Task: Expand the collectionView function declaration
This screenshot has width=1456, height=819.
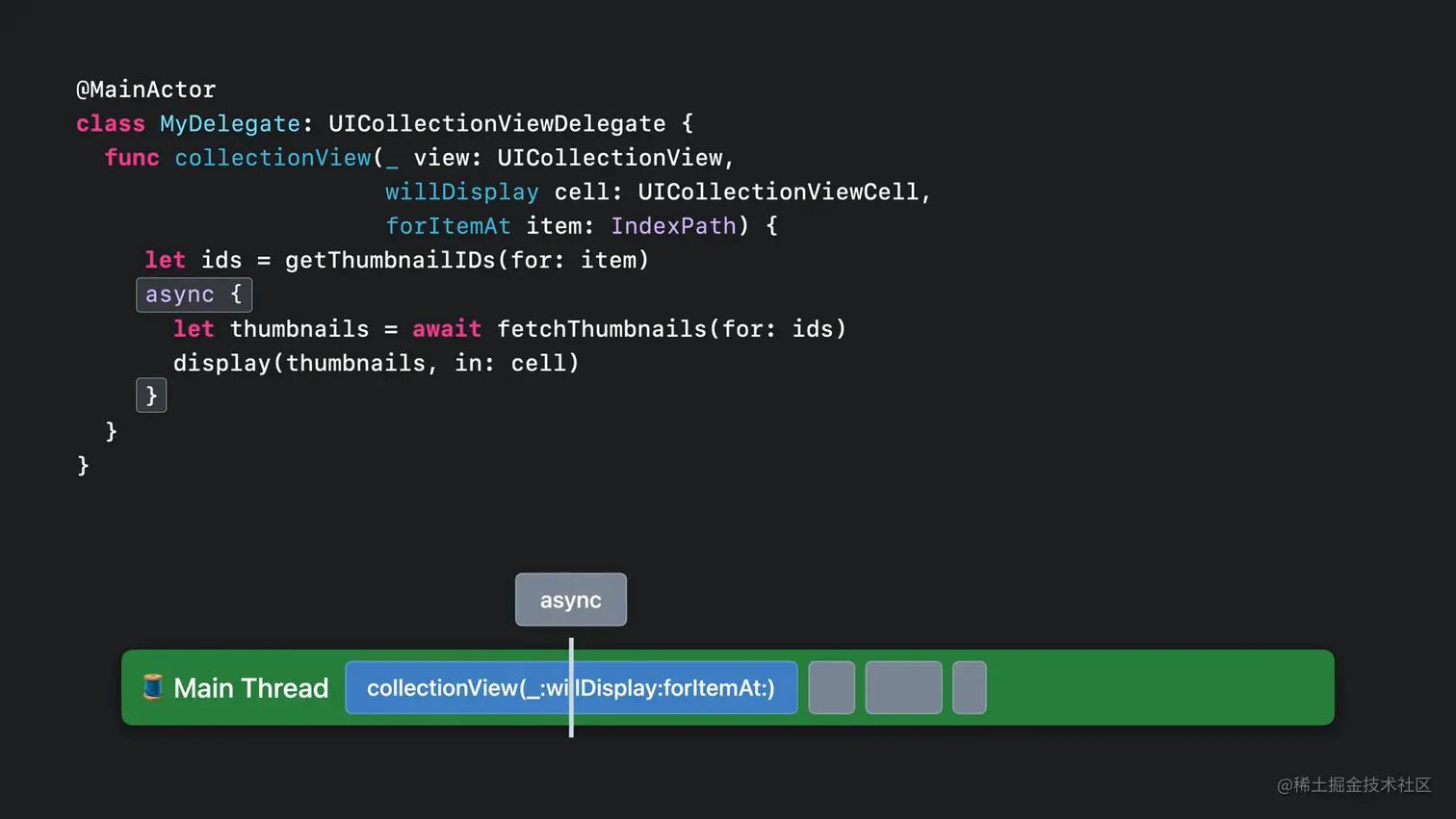Action: click(273, 157)
